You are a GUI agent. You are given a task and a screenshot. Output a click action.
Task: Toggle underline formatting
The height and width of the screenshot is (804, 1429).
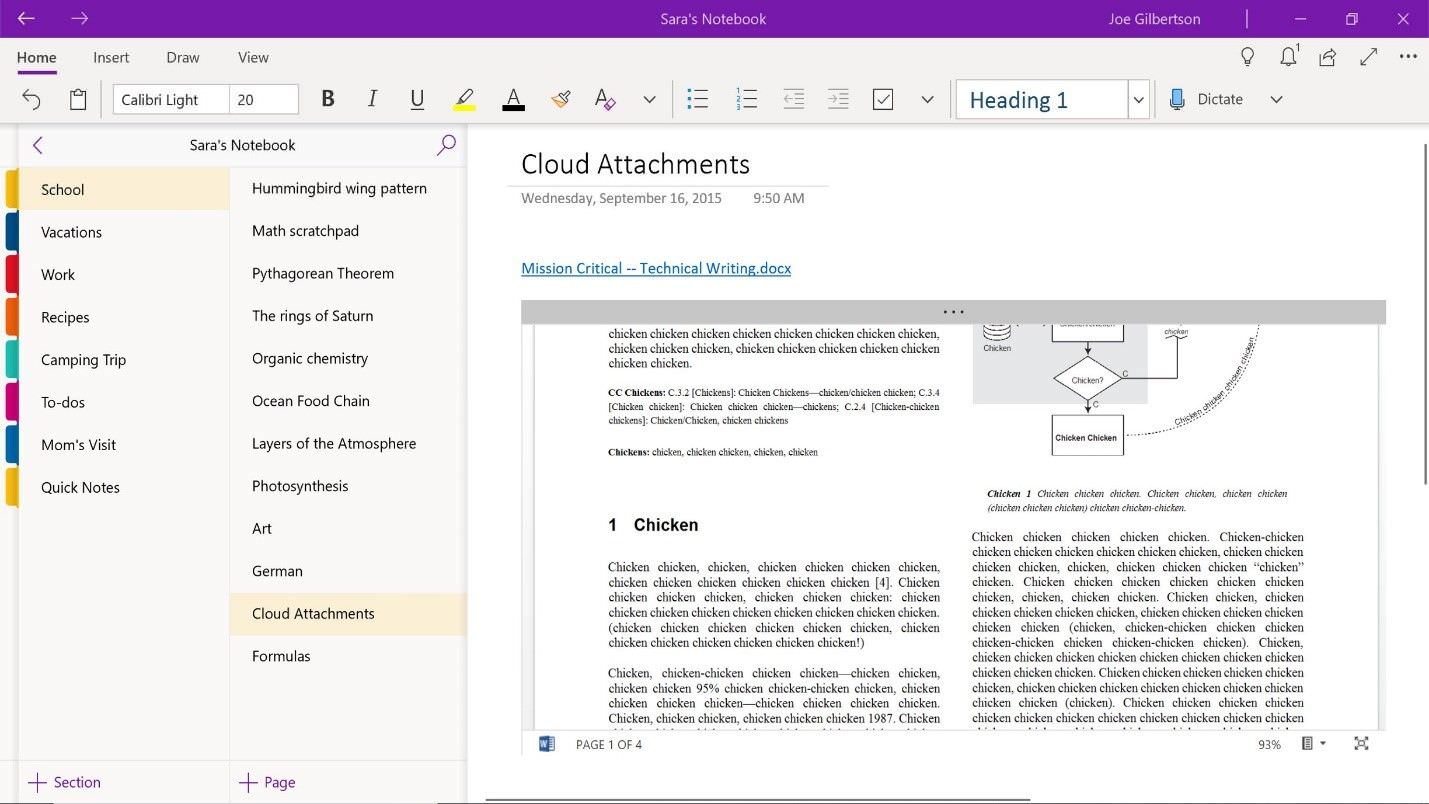click(x=417, y=99)
